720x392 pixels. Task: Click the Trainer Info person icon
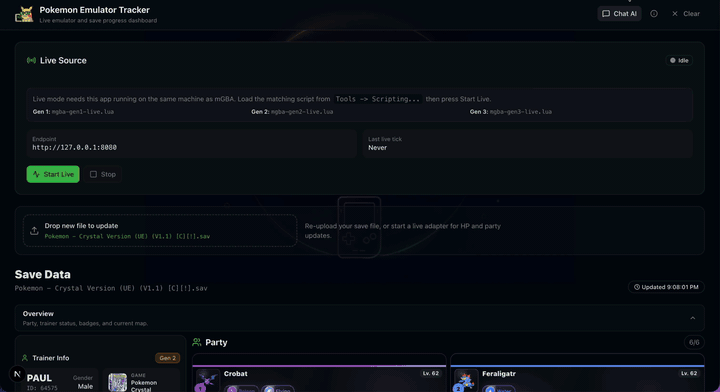(25, 358)
